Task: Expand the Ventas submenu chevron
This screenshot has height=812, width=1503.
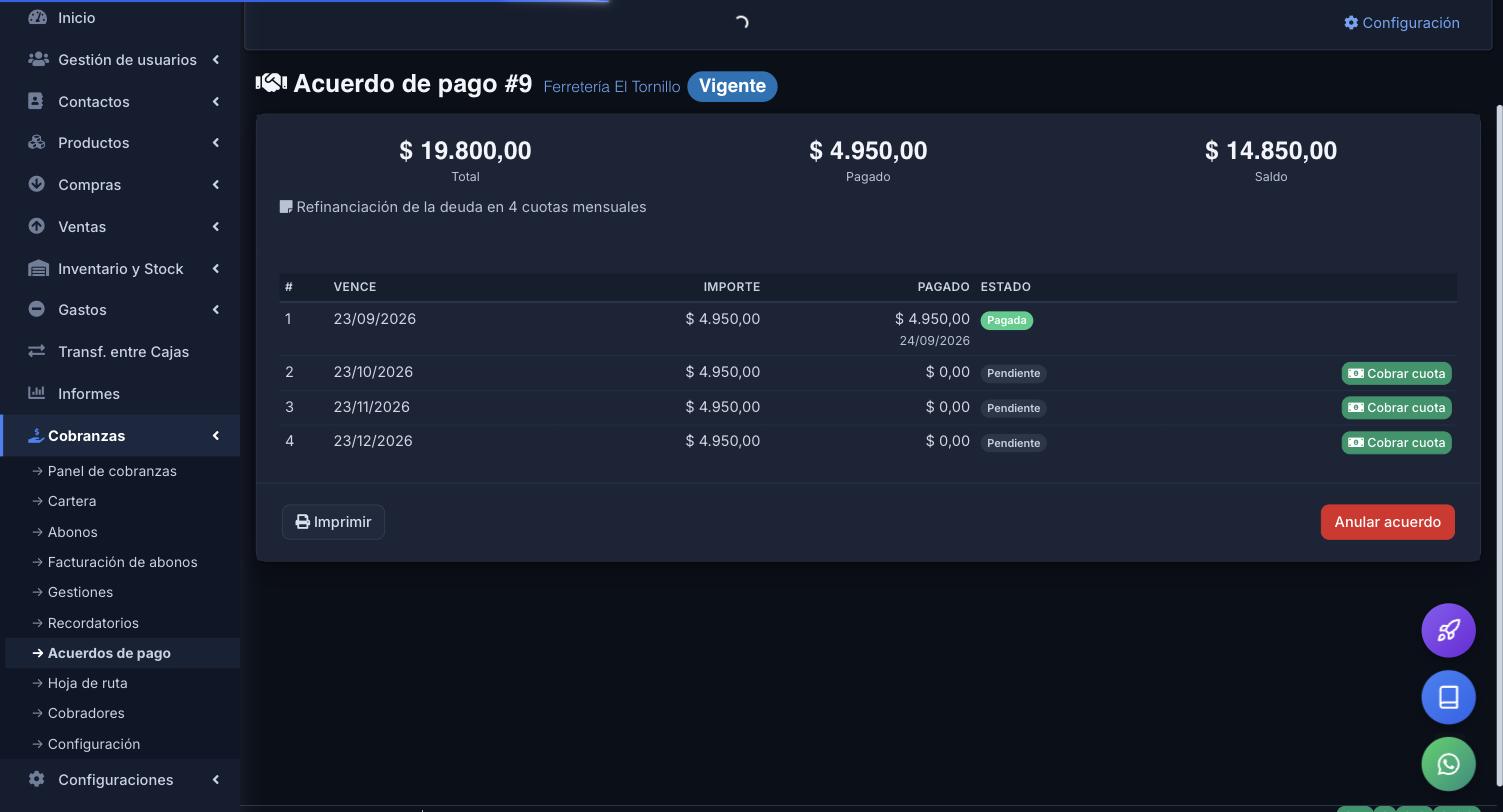Action: pyautogui.click(x=215, y=226)
